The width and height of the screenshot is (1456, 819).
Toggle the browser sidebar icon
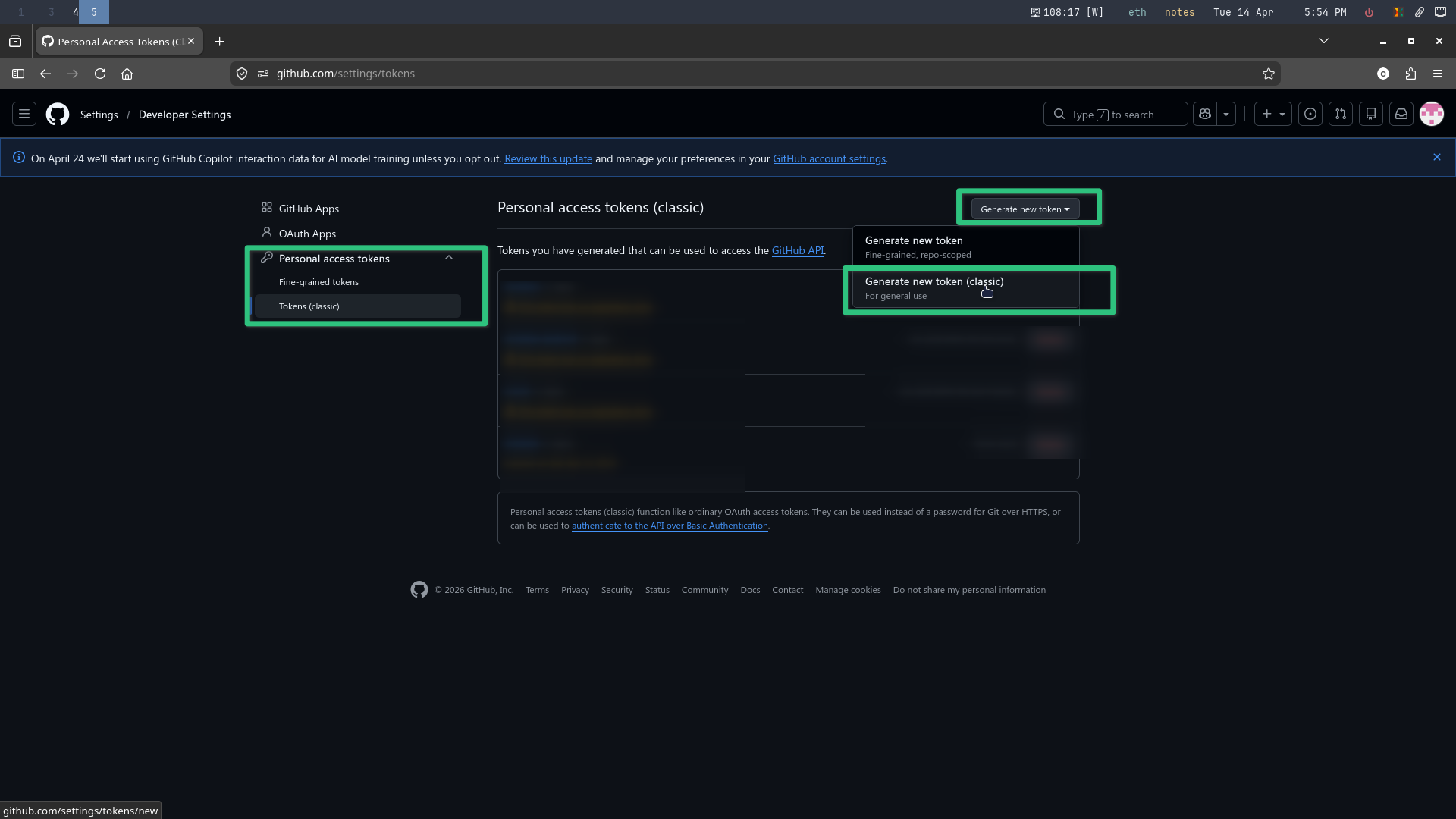coord(18,74)
